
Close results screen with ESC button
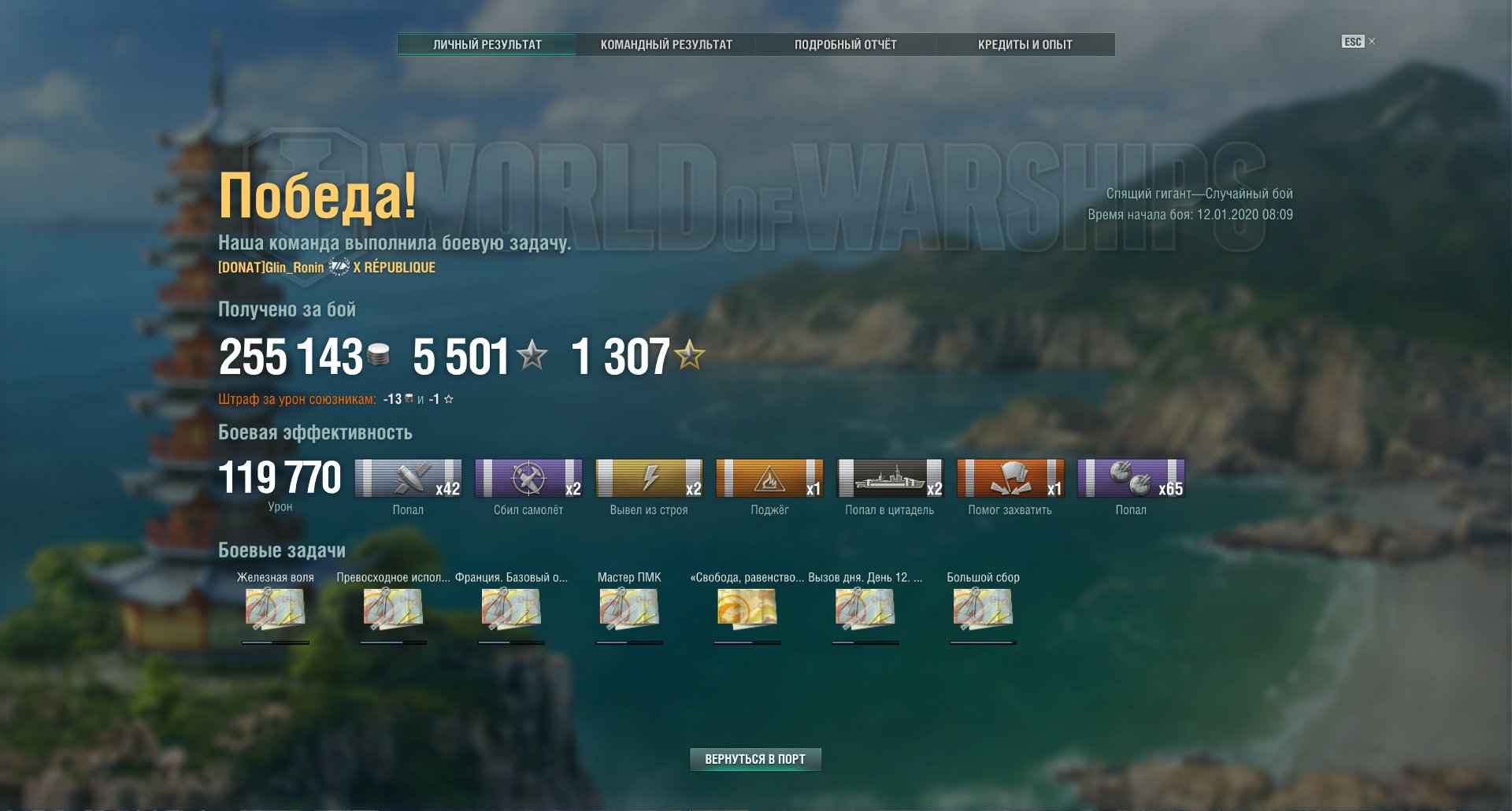pos(1353,42)
